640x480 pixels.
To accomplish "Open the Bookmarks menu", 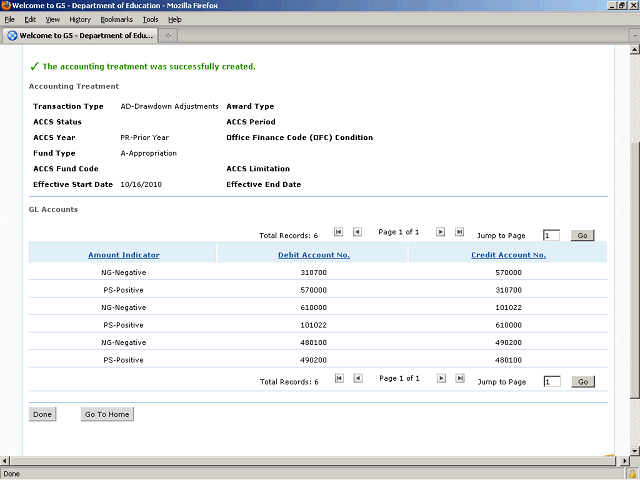I will [114, 19].
